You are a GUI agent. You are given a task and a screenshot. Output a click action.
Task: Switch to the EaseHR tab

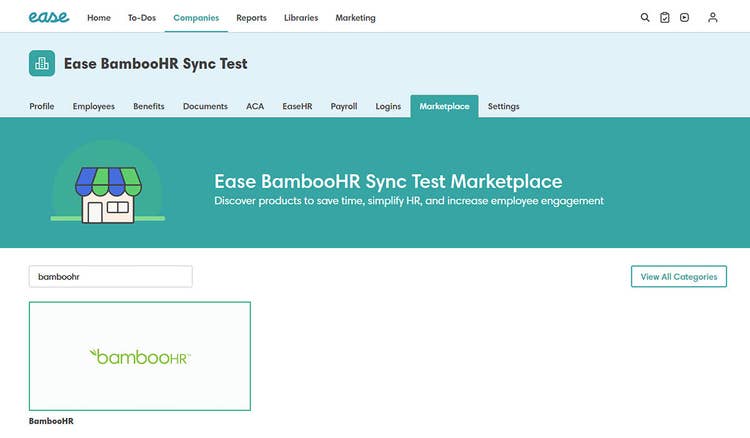pyautogui.click(x=297, y=106)
